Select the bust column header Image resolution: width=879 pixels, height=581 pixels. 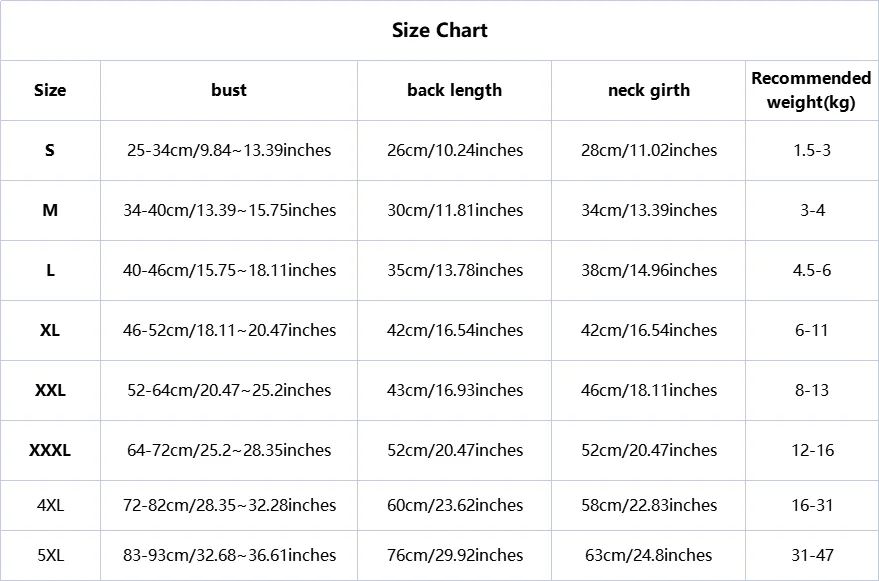tap(229, 90)
